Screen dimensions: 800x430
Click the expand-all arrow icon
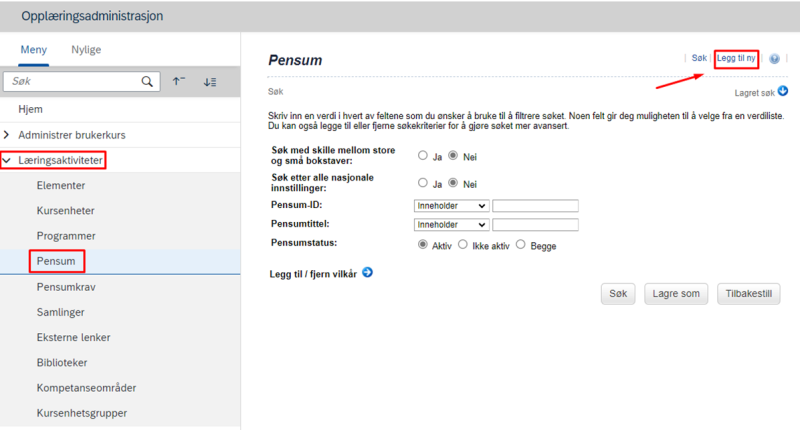point(210,82)
